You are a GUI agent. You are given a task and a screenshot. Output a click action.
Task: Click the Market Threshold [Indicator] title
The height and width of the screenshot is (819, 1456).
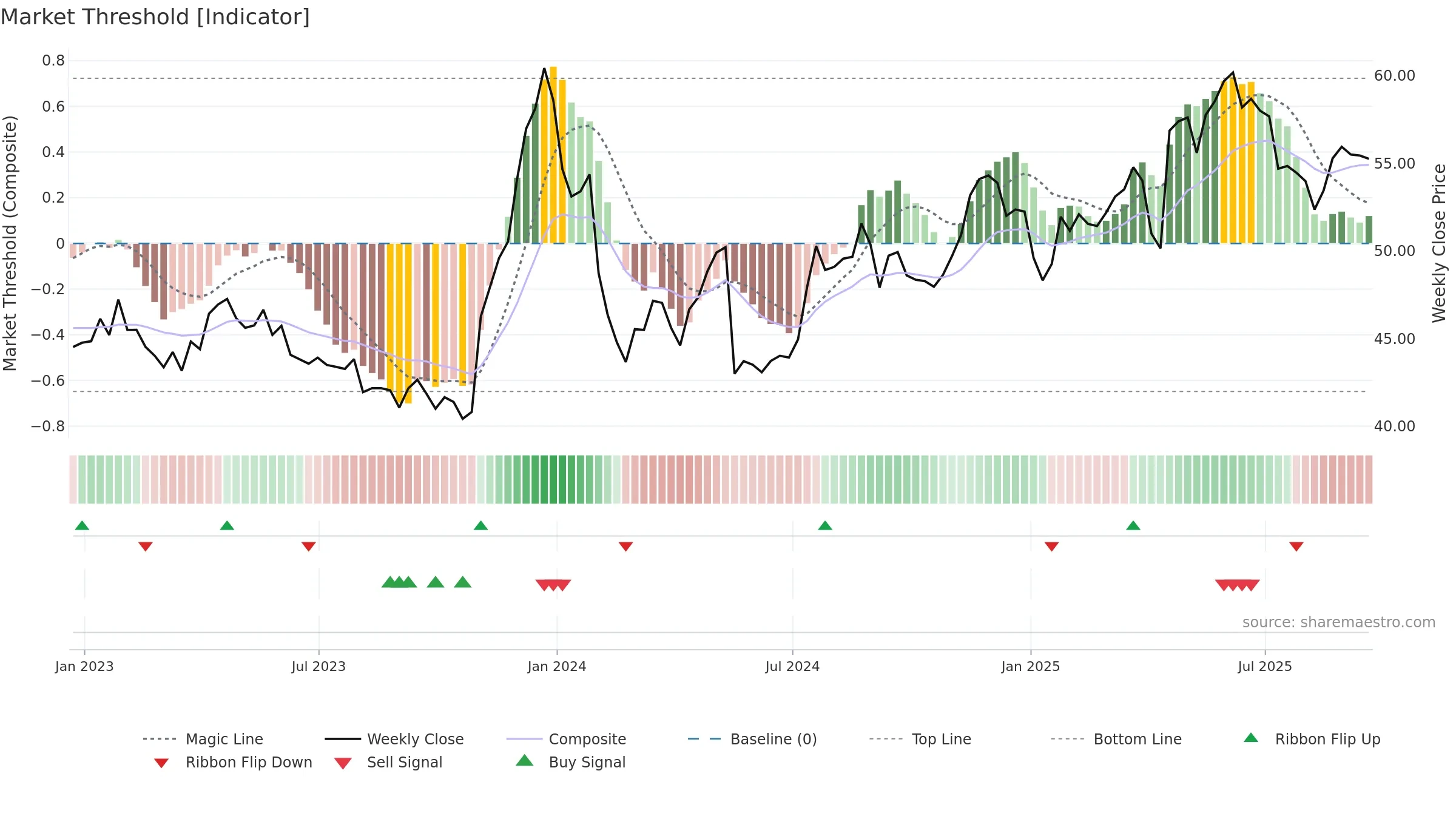pyautogui.click(x=155, y=17)
